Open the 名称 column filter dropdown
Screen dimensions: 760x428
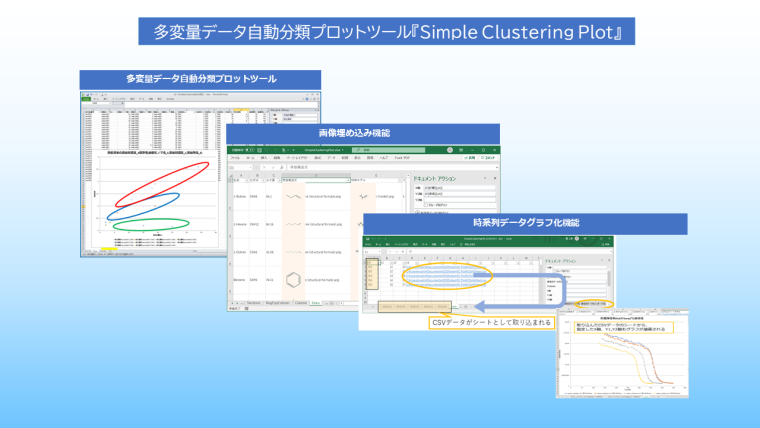(x=244, y=179)
